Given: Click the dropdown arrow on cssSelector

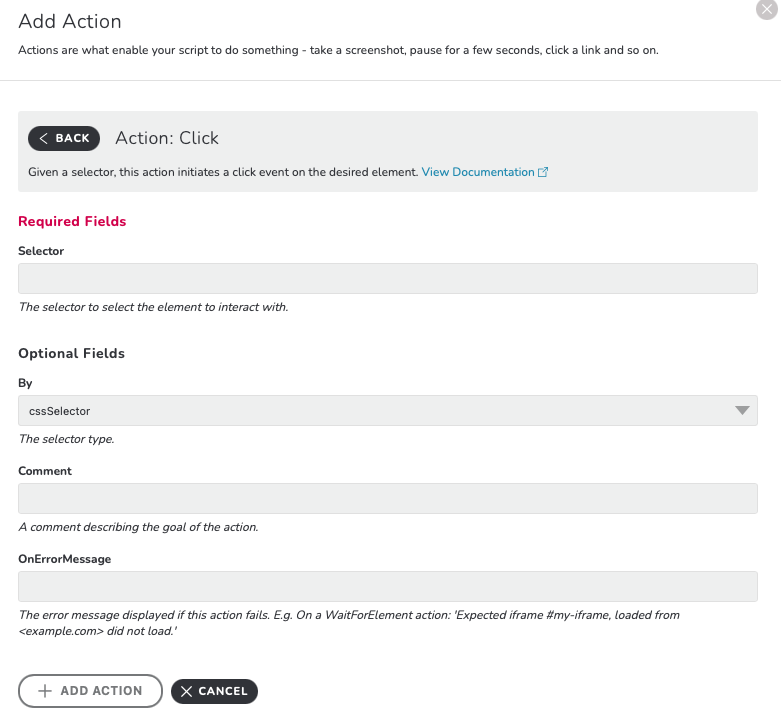Looking at the screenshot, I should [x=742, y=411].
